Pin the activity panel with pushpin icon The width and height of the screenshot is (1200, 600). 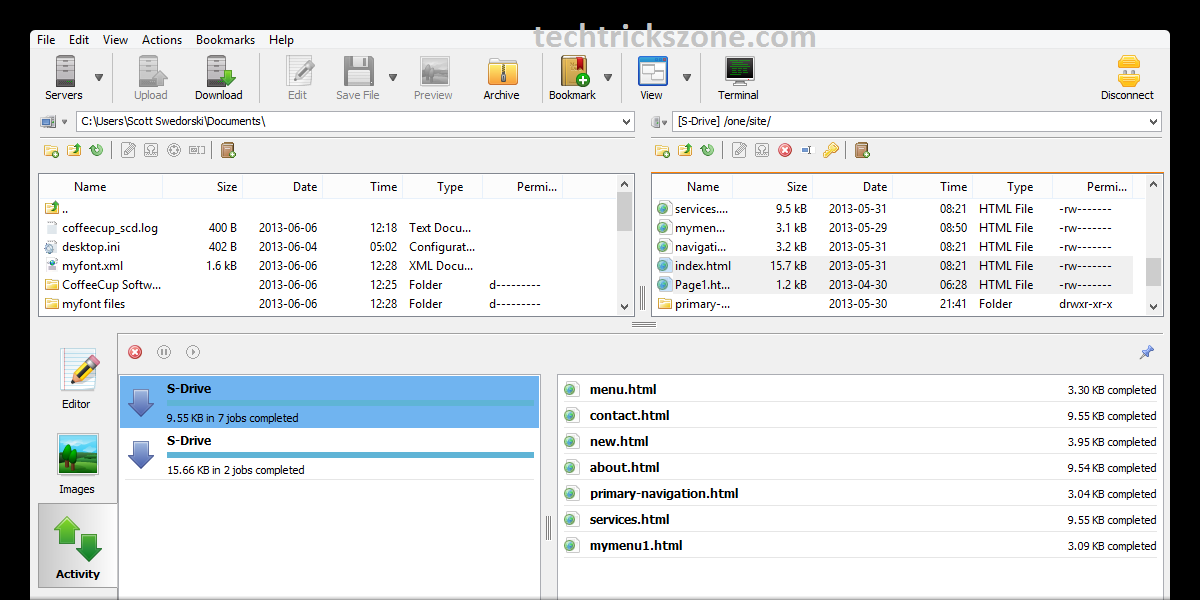tap(1146, 352)
